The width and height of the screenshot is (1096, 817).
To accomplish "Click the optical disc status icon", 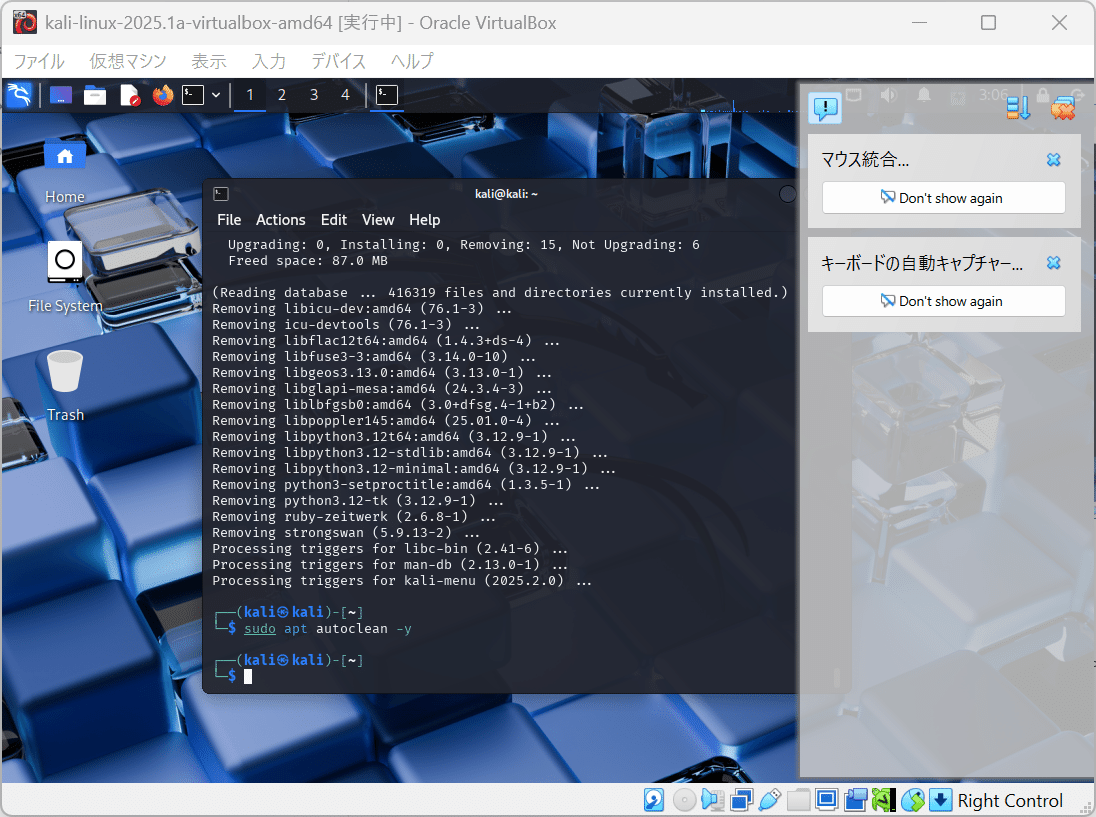I will tap(684, 800).
